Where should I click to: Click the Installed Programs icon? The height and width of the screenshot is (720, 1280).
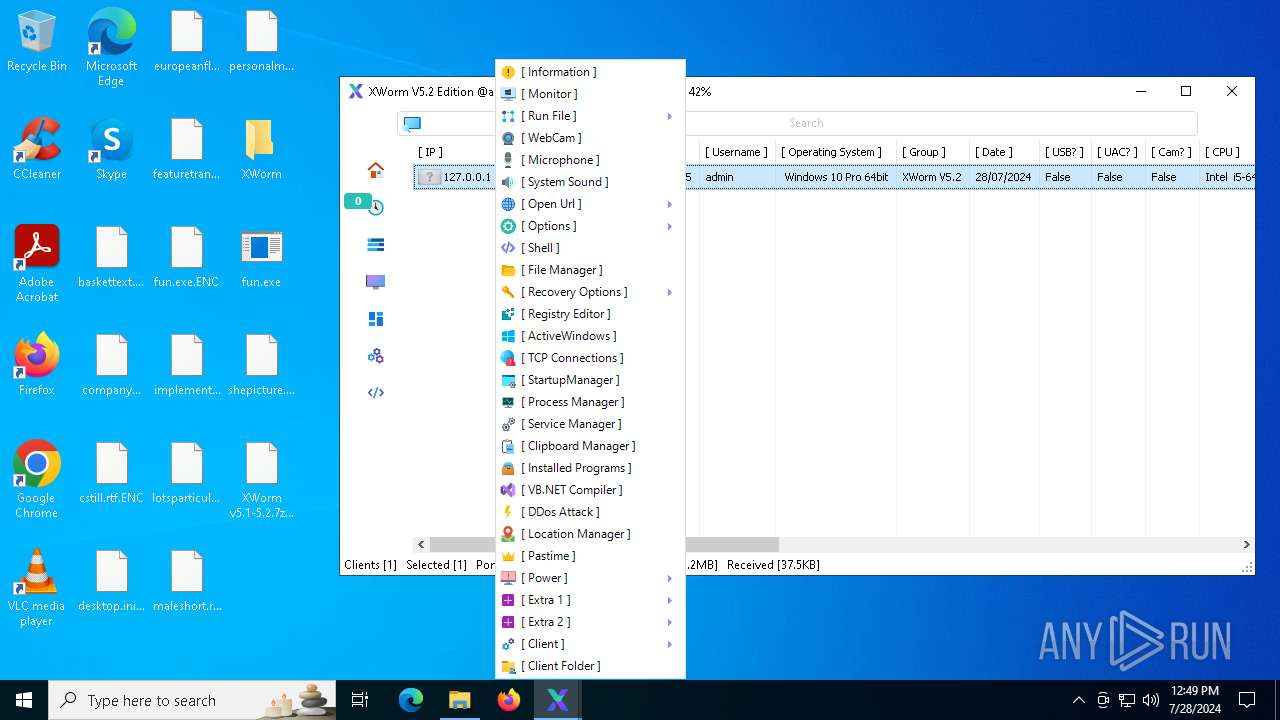508,468
